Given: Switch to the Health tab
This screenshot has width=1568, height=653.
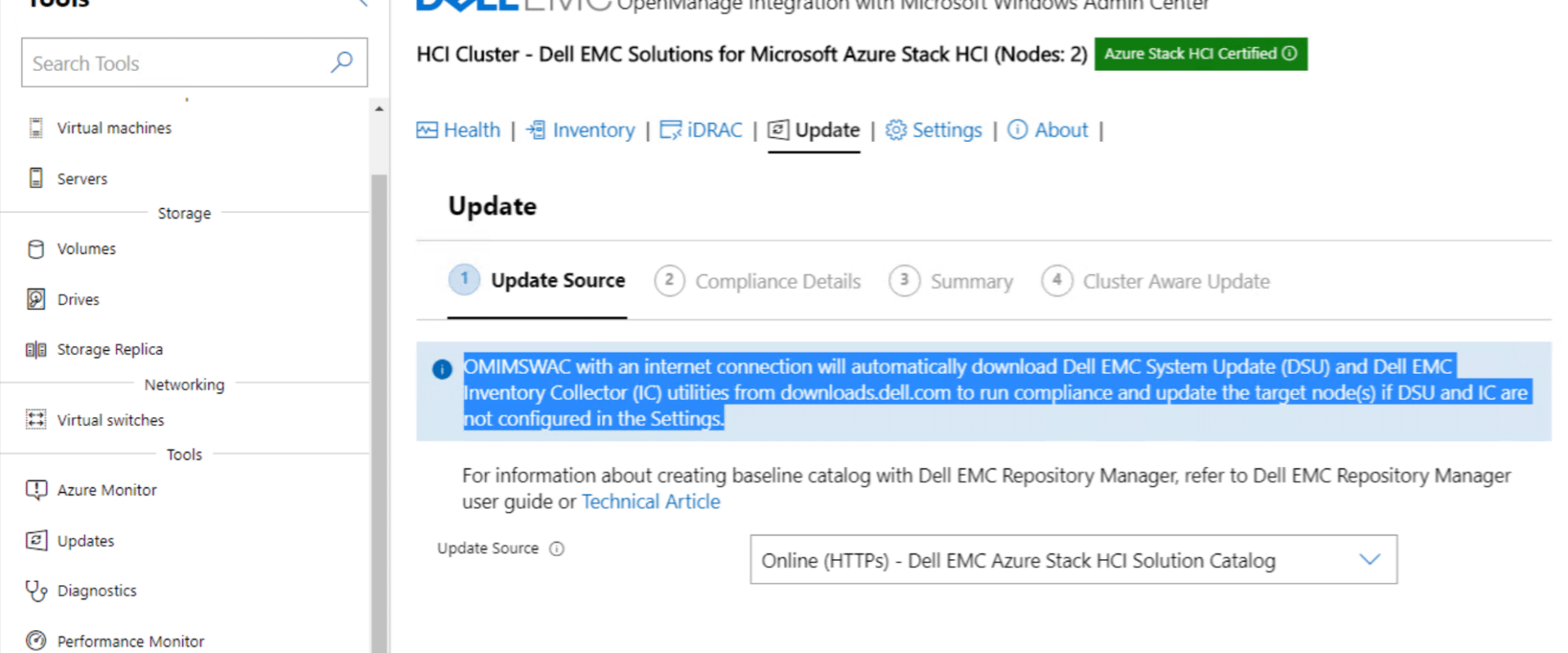Looking at the screenshot, I should pos(458,130).
